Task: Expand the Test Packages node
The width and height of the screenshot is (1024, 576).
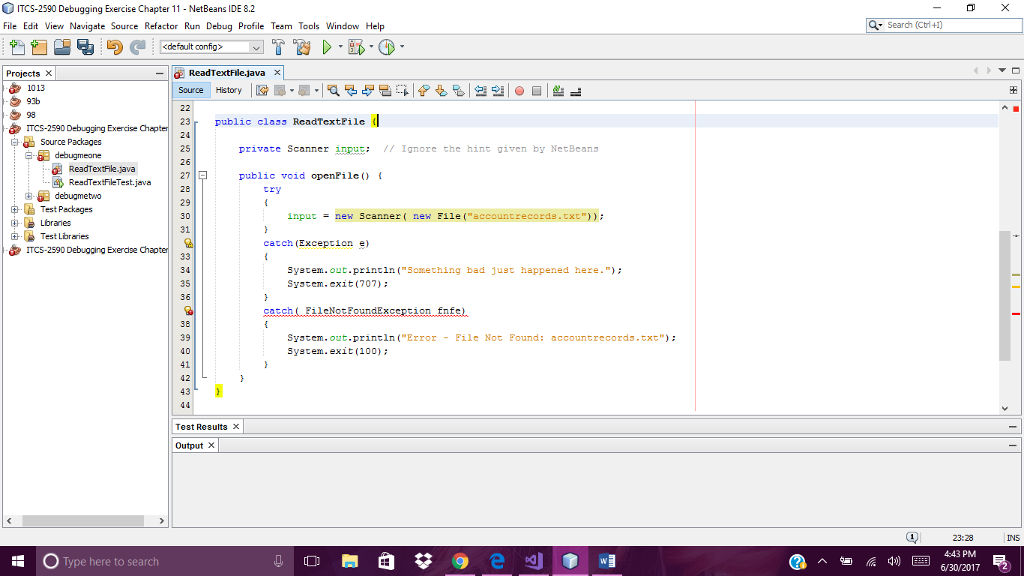Action: pos(14,209)
